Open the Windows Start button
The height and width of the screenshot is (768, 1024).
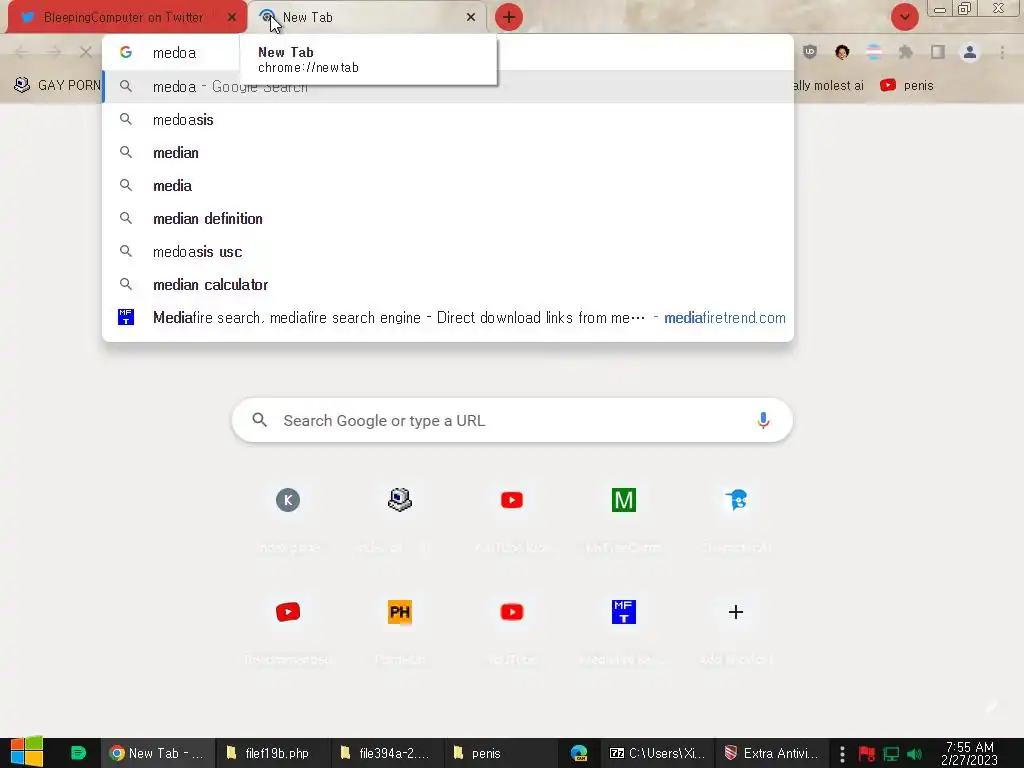pos(26,752)
